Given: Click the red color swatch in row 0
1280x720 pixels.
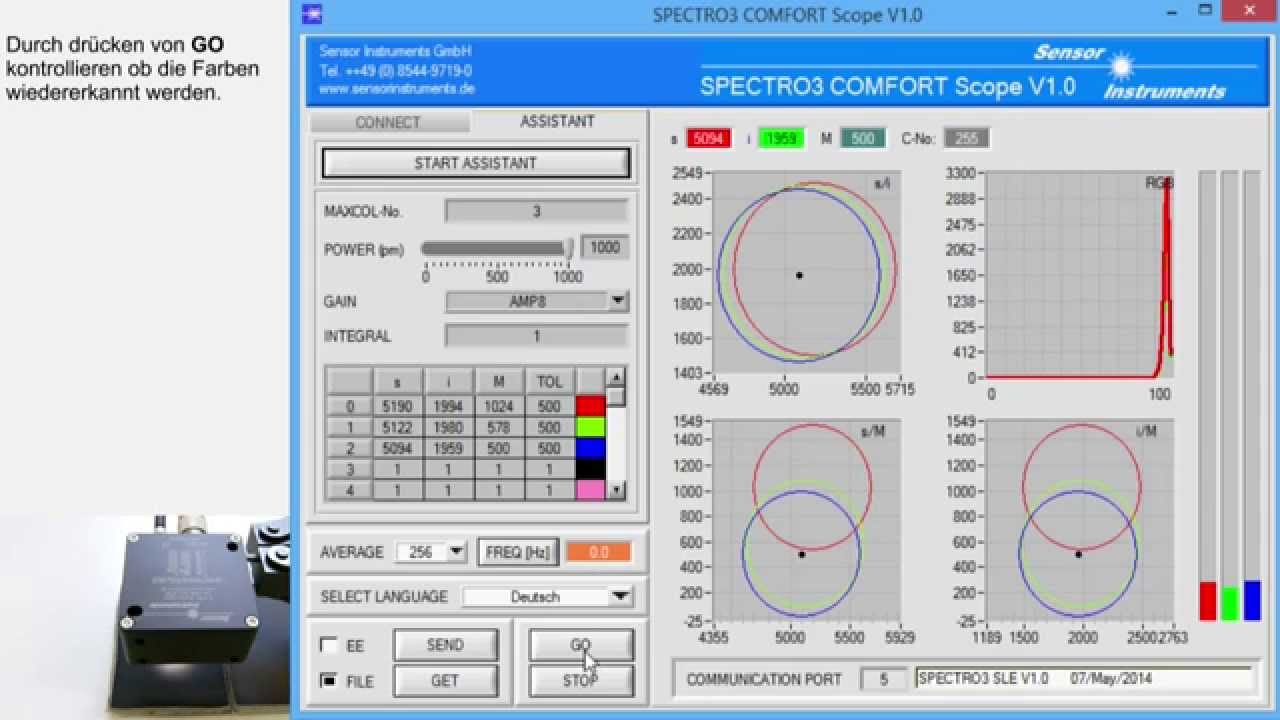Looking at the screenshot, I should [x=591, y=406].
